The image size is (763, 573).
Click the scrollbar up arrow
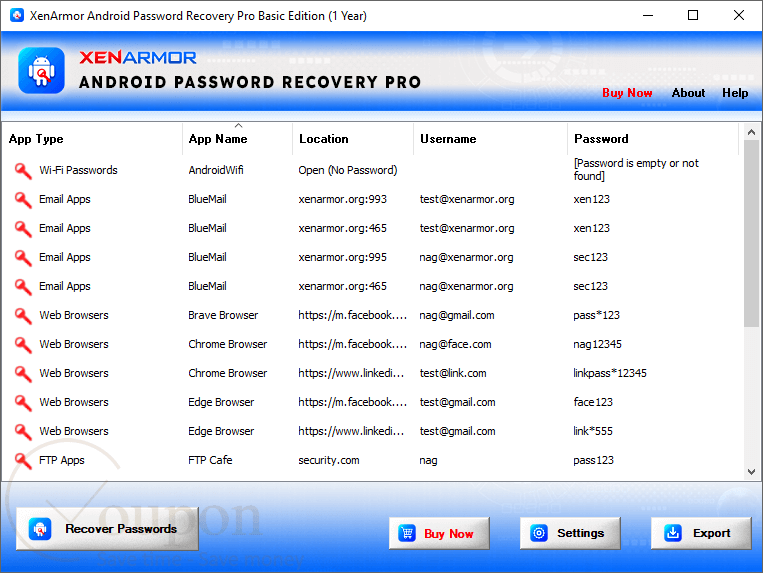[x=751, y=132]
